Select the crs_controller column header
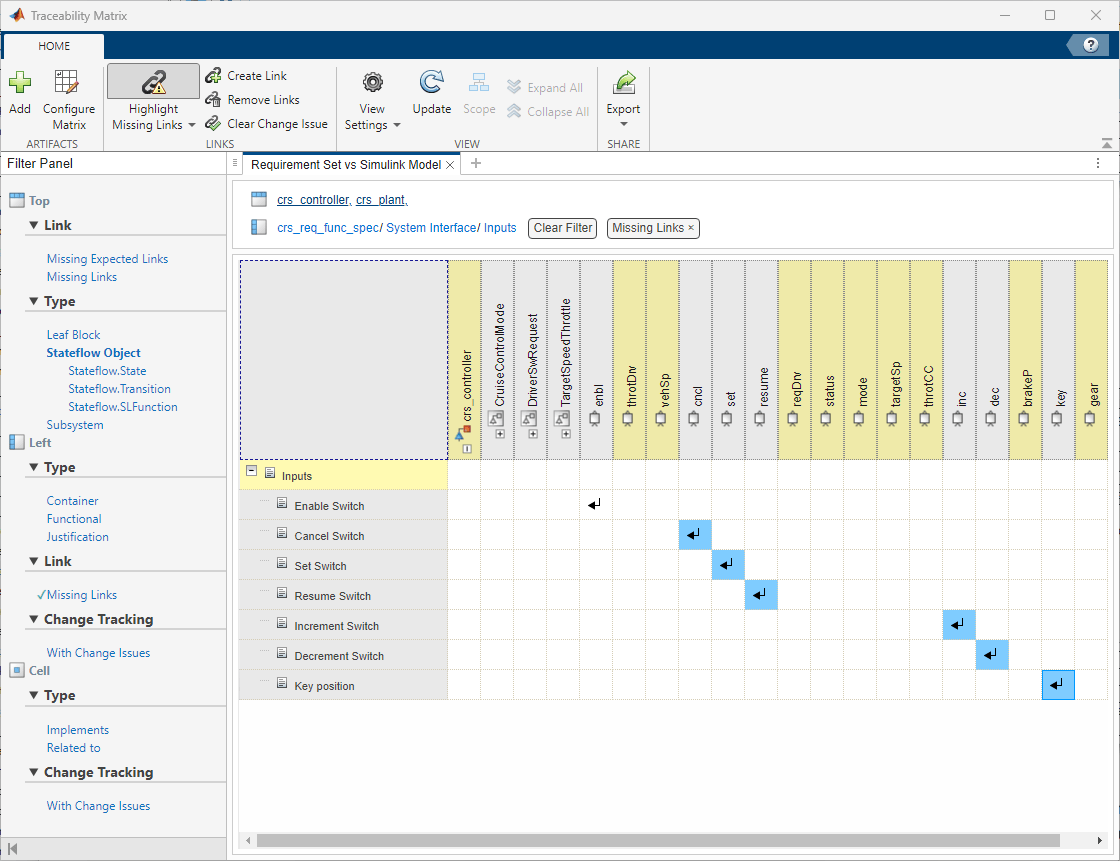 pyautogui.click(x=465, y=360)
